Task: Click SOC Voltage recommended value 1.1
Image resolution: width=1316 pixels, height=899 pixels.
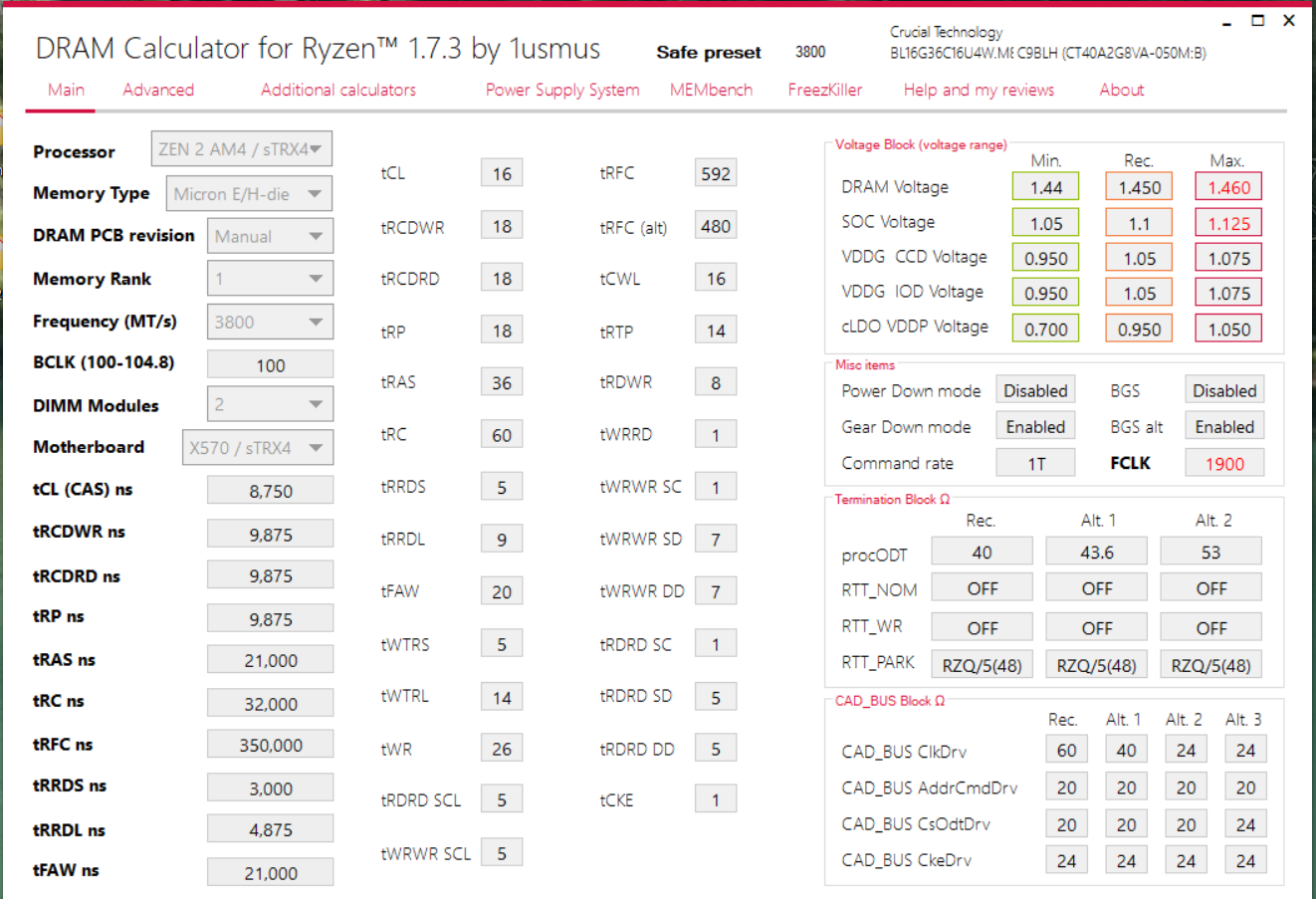Action: coord(1139,223)
